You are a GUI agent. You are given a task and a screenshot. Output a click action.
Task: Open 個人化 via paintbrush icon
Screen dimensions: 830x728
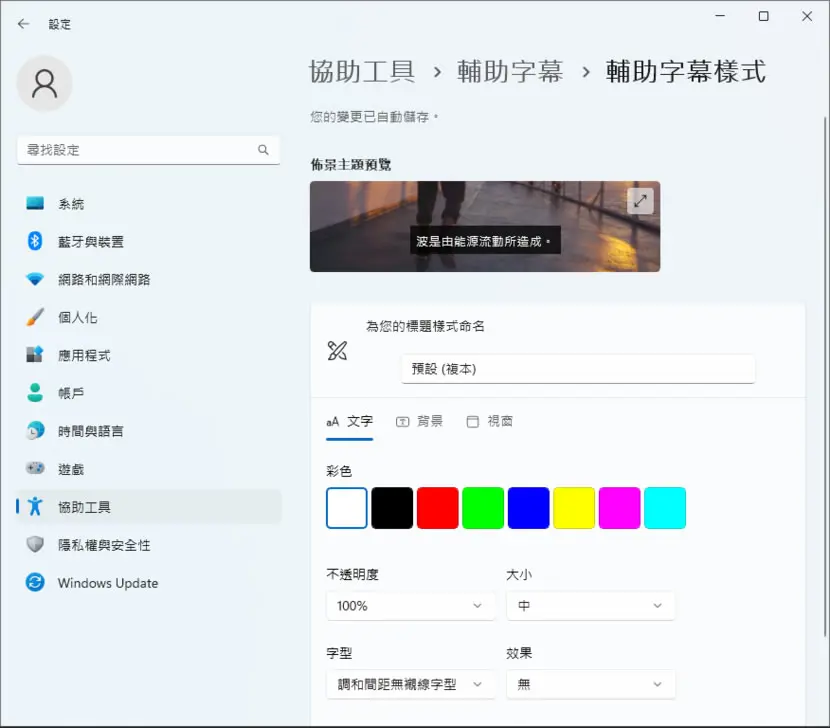(x=35, y=317)
